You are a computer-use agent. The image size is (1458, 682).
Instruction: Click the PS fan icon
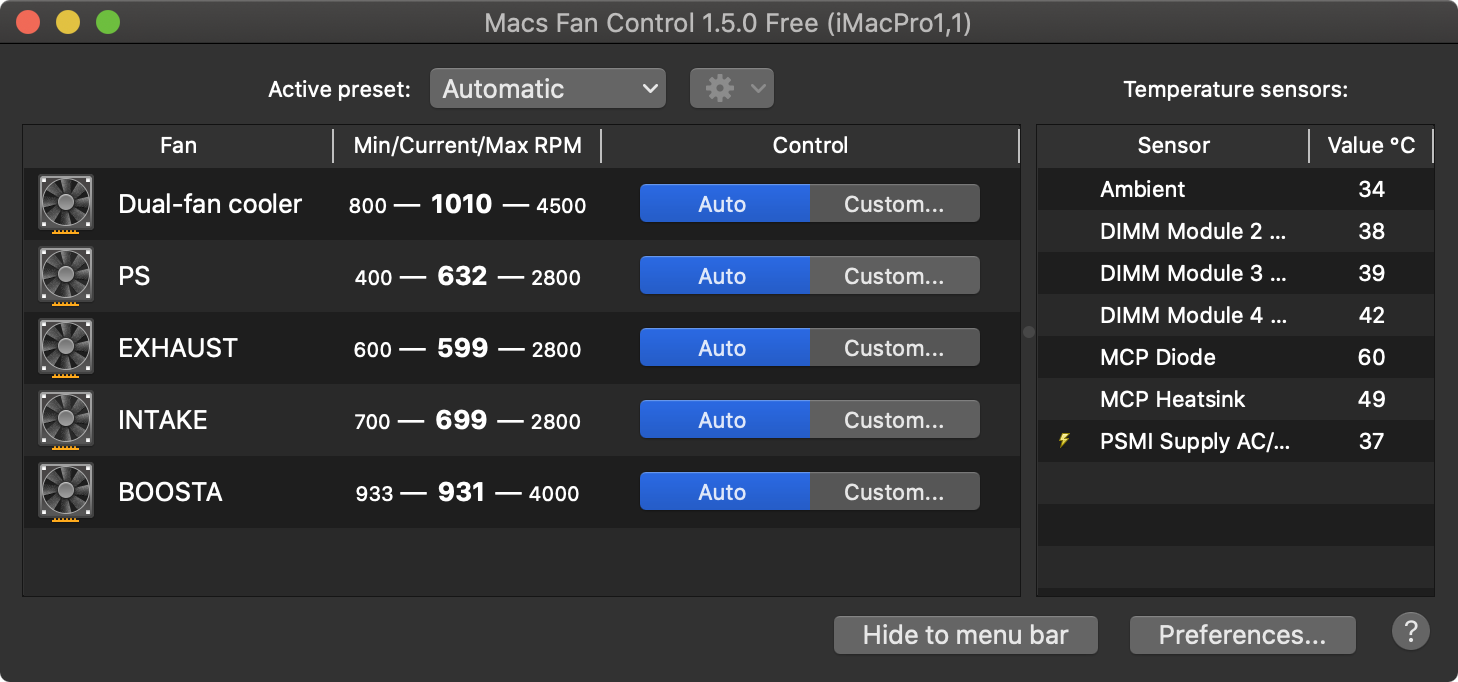coord(66,276)
